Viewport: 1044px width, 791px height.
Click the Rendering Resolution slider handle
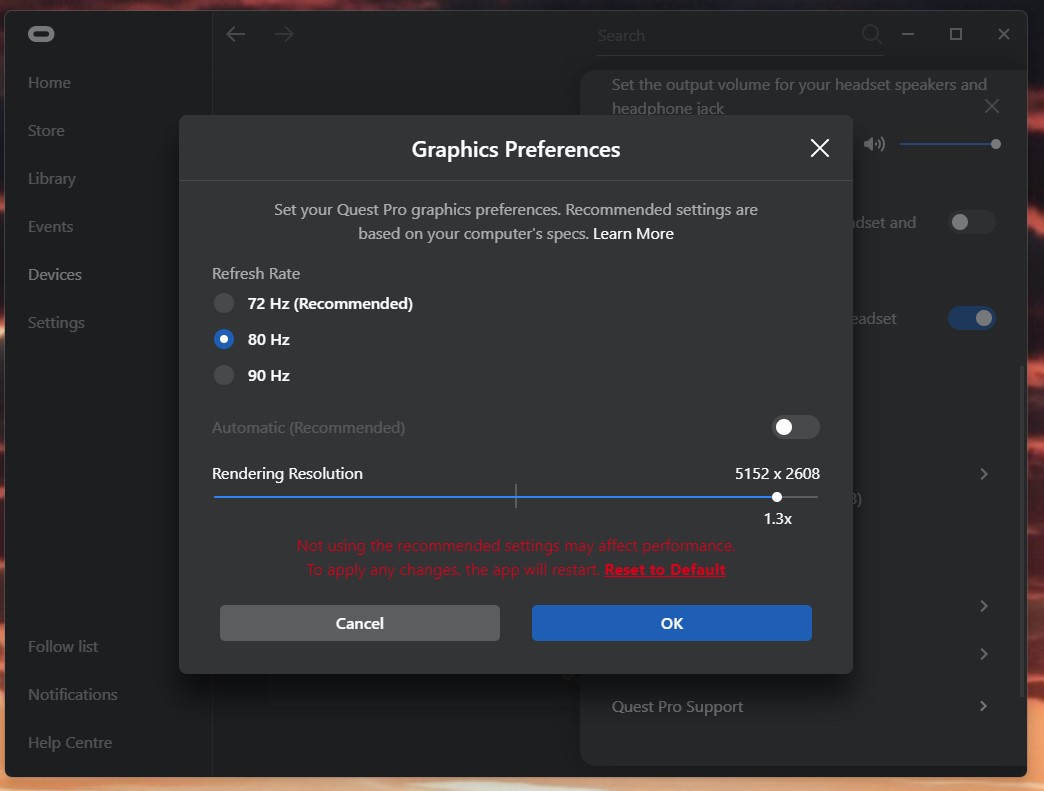coord(777,497)
